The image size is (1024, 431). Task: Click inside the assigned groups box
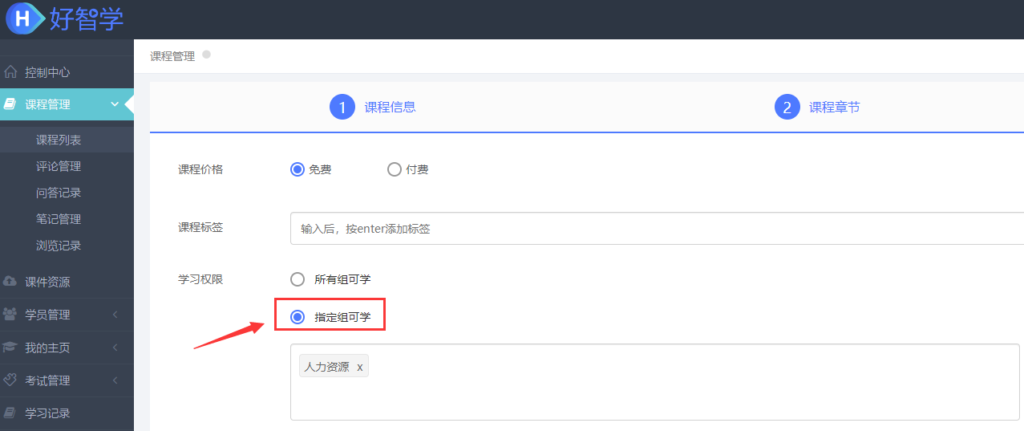pos(655,382)
